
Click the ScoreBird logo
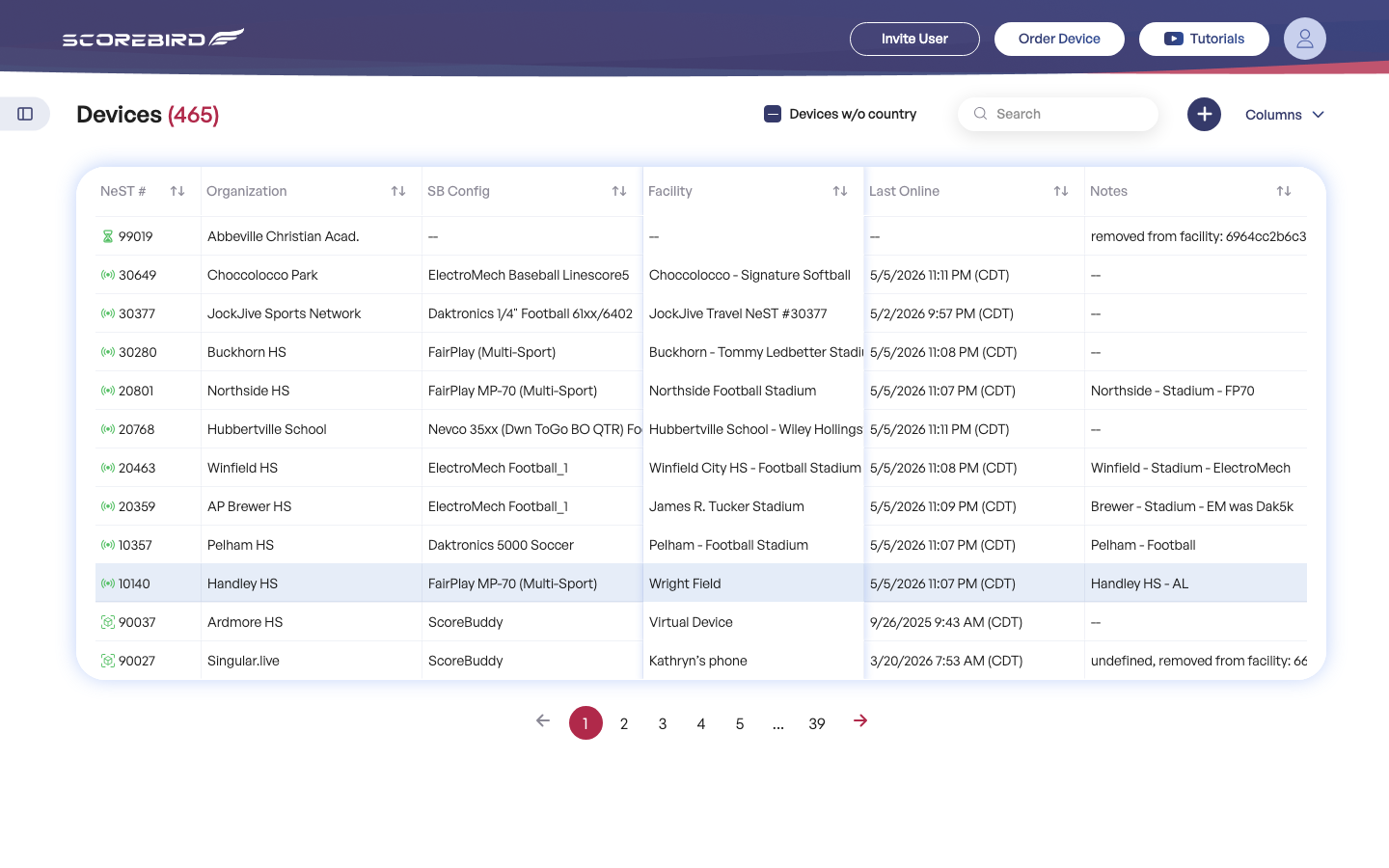(x=153, y=38)
